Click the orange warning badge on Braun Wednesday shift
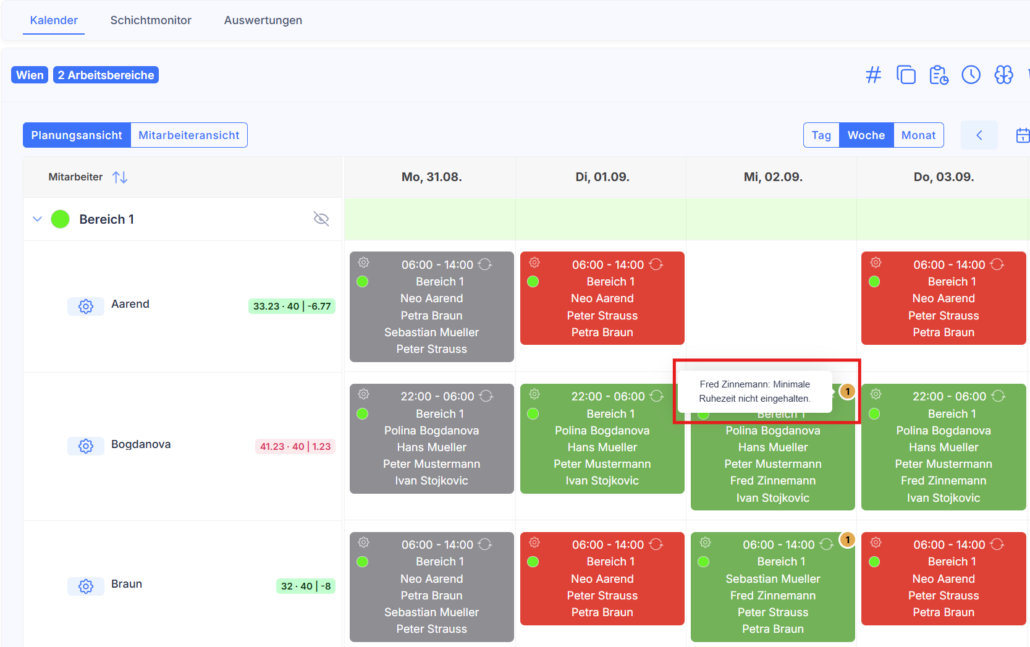Screen dimensions: 1030x647 tap(847, 540)
